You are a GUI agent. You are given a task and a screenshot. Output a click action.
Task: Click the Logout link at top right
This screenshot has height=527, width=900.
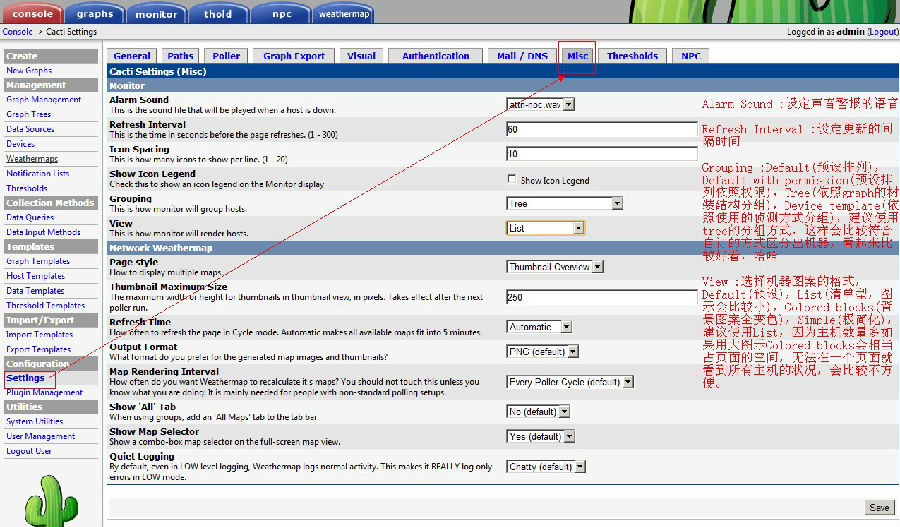pos(883,32)
